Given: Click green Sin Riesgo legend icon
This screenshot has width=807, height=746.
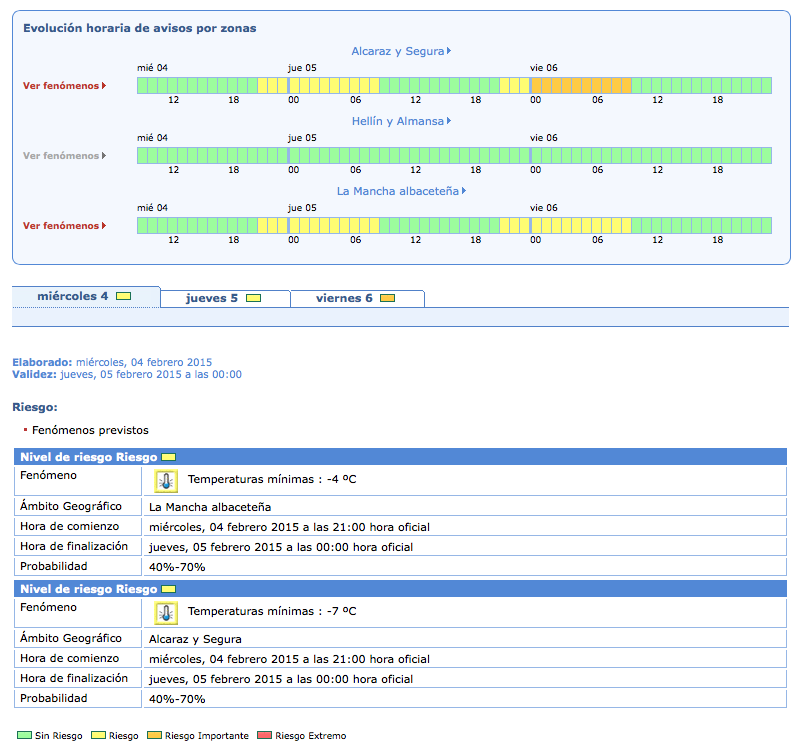Looking at the screenshot, I should [x=25, y=736].
